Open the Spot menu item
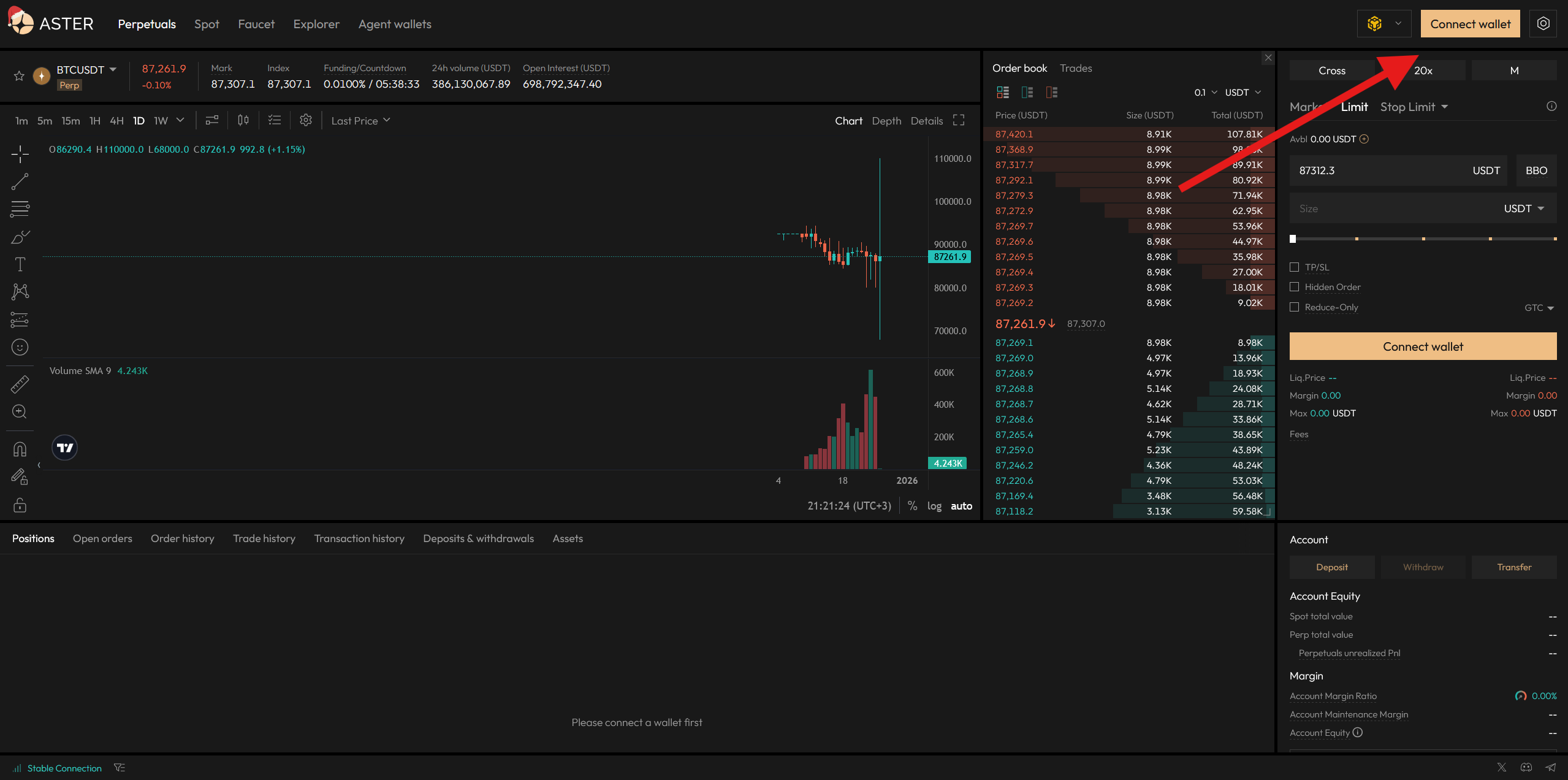Viewport: 1568px width, 780px height. pos(207,25)
